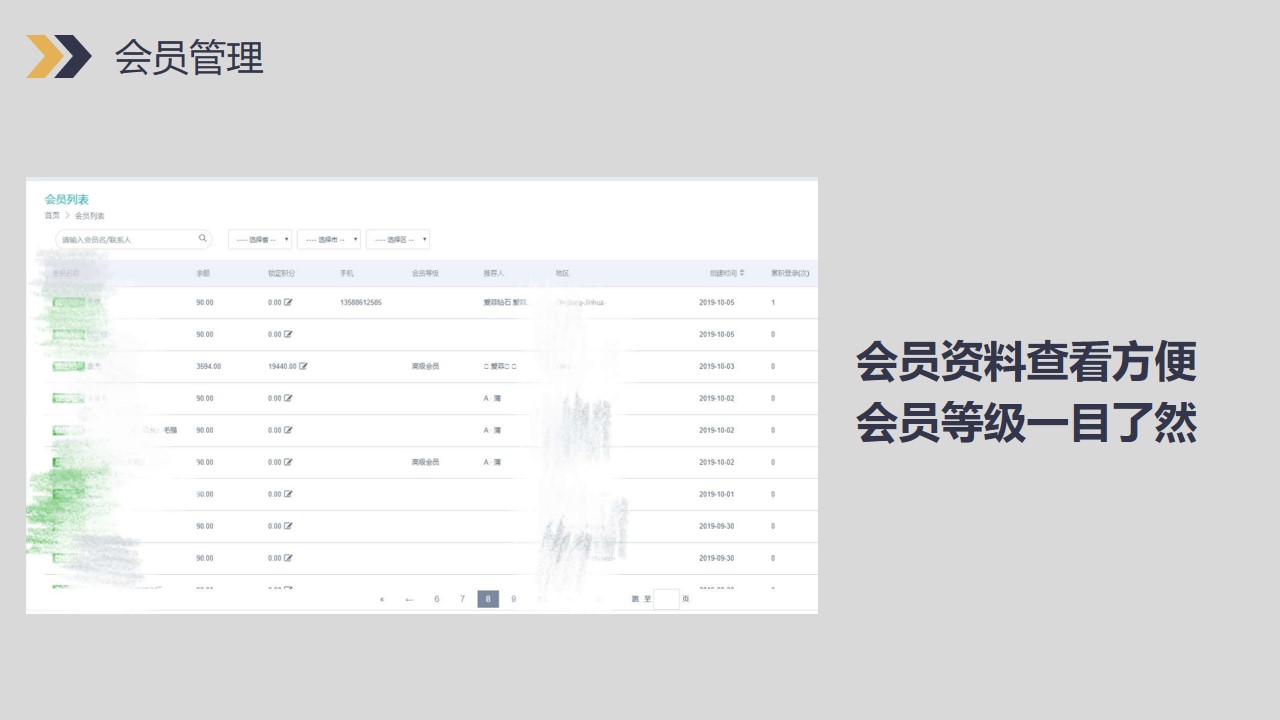Edit locked points for the 19440.00 row

point(303,367)
